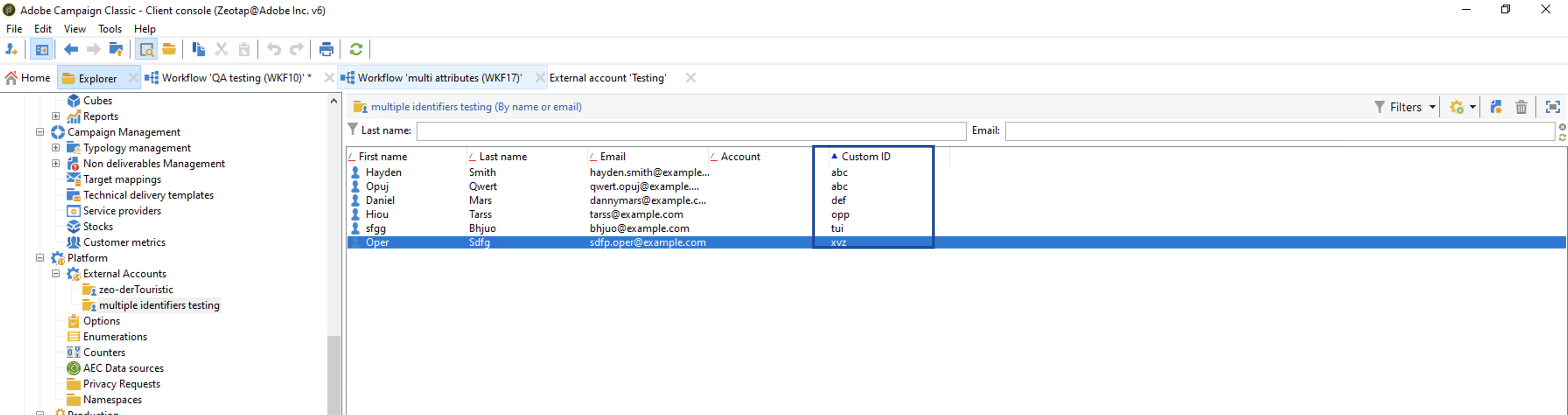Select Target mappings in the tree

point(122,179)
